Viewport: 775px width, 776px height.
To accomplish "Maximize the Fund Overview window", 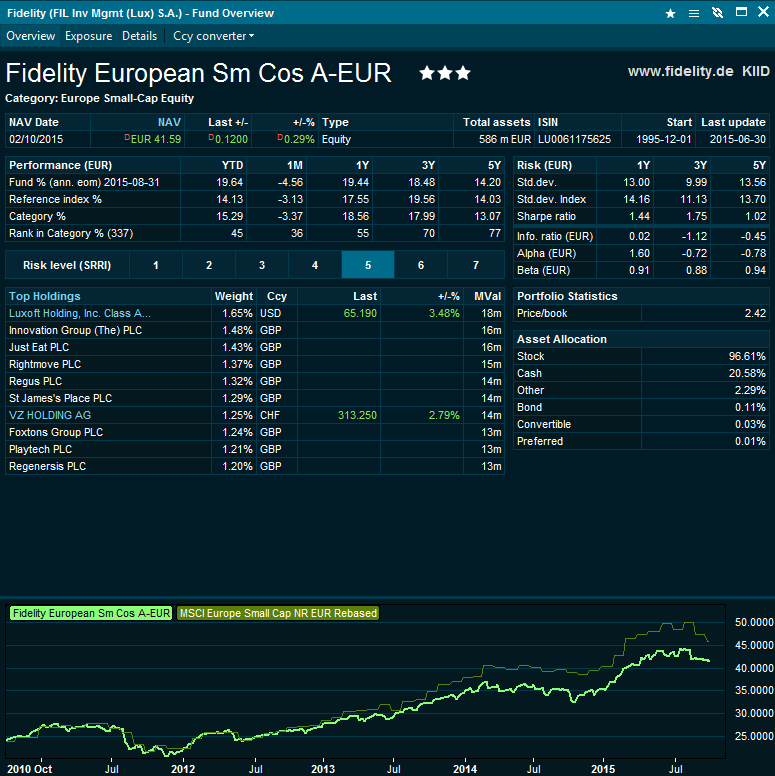I will 741,12.
